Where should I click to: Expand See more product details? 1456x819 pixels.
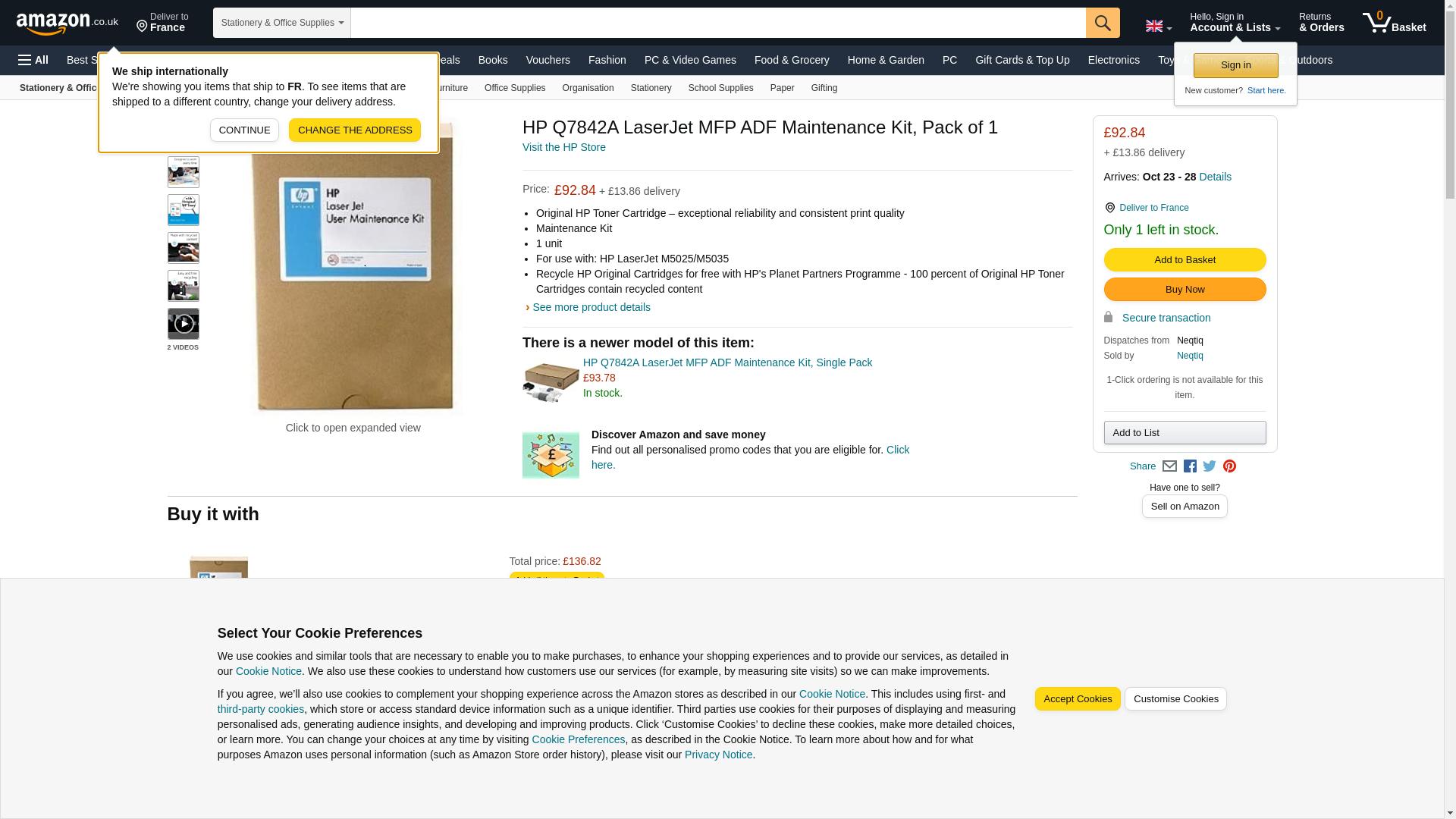coord(591,307)
